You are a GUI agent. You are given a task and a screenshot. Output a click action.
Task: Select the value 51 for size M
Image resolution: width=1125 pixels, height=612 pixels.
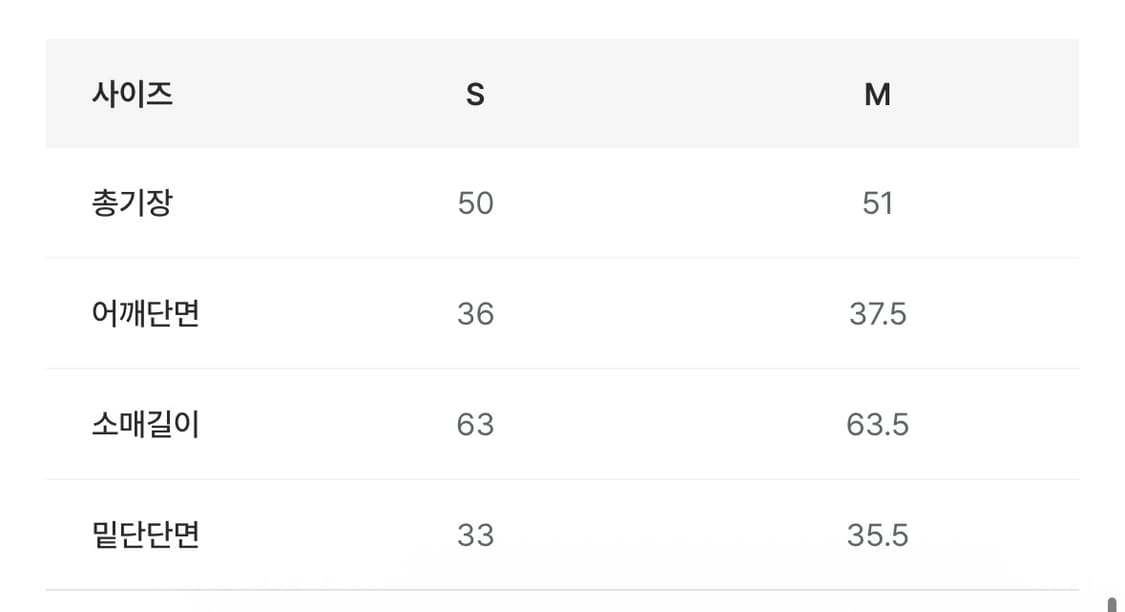tap(877, 204)
